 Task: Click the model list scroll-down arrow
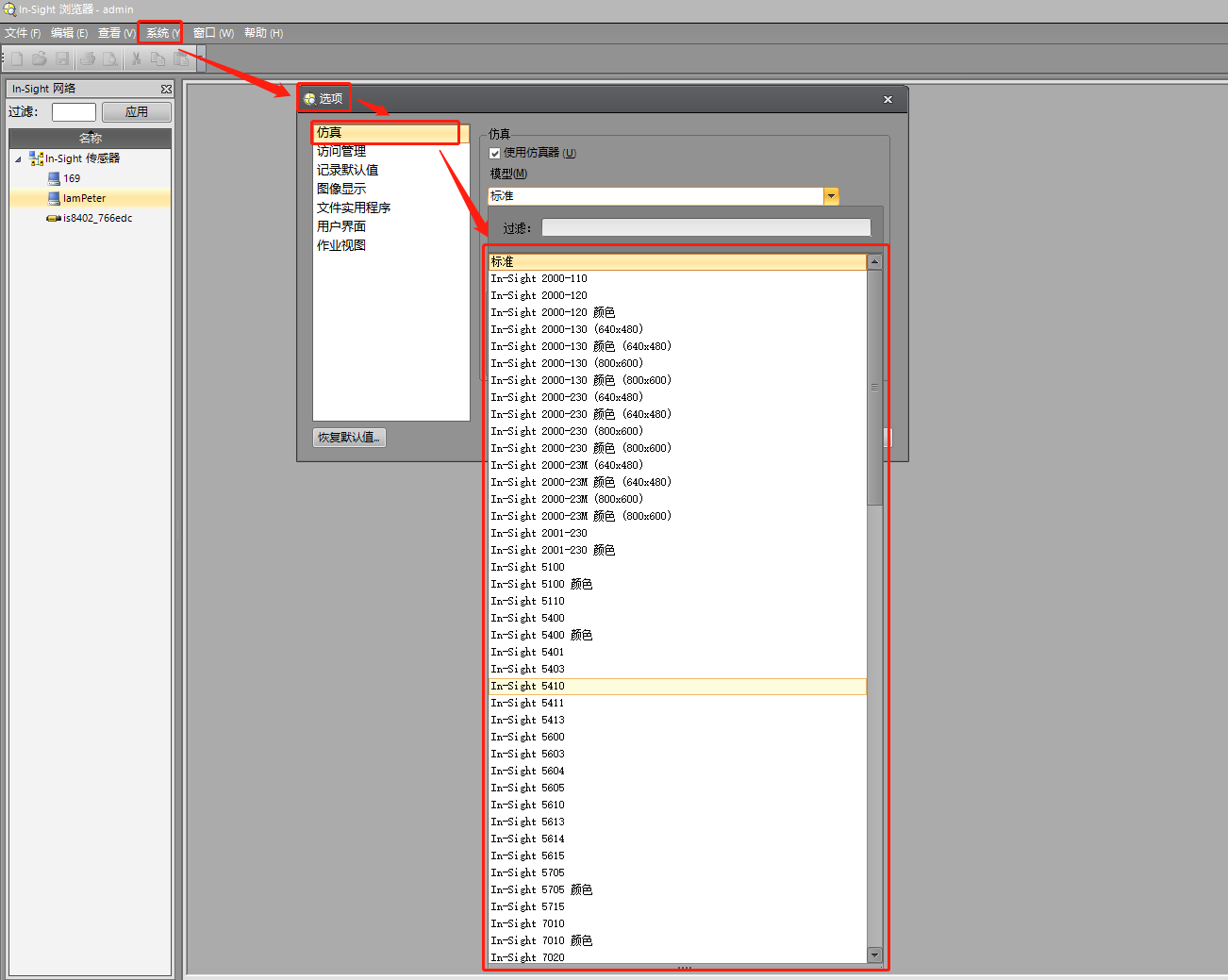pos(874,955)
